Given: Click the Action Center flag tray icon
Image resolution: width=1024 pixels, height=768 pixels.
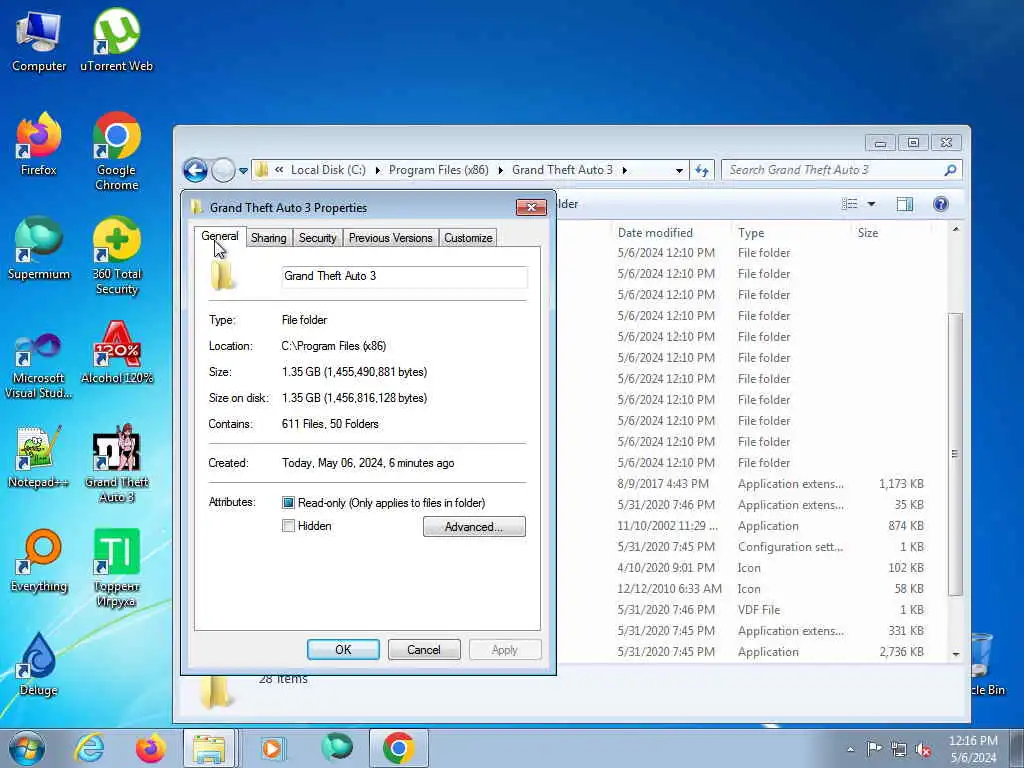Looking at the screenshot, I should tap(874, 748).
